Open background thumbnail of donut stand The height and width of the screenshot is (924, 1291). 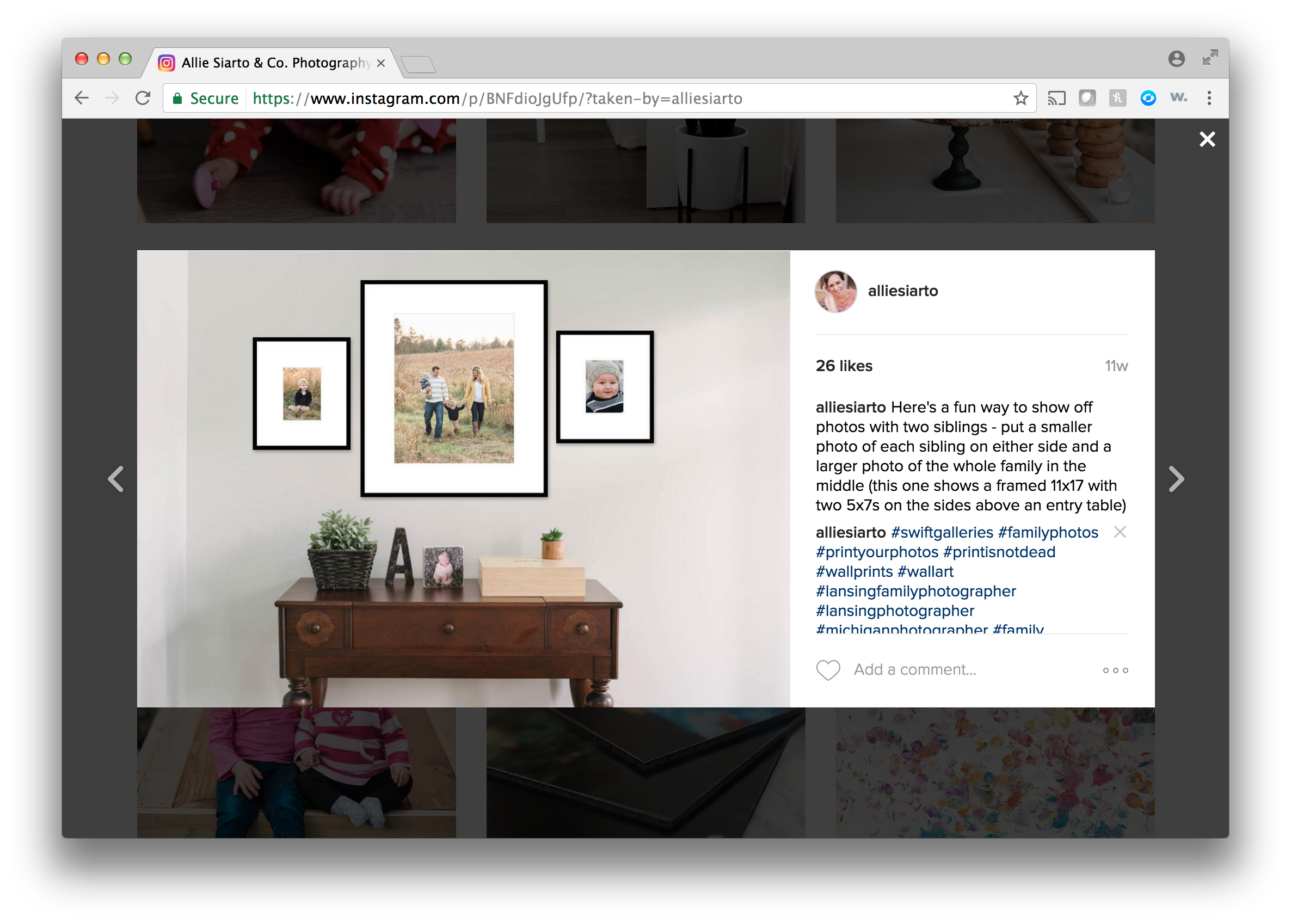[994, 170]
